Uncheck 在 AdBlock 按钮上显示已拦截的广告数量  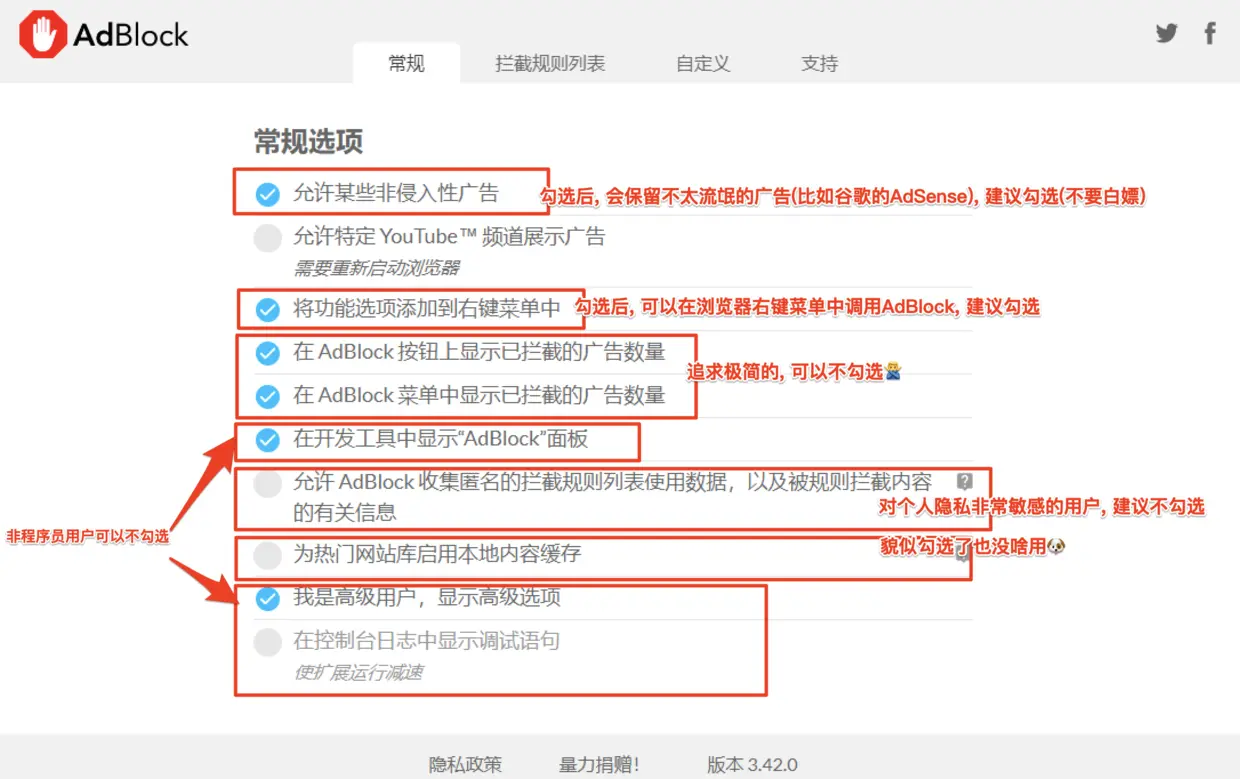click(x=267, y=353)
